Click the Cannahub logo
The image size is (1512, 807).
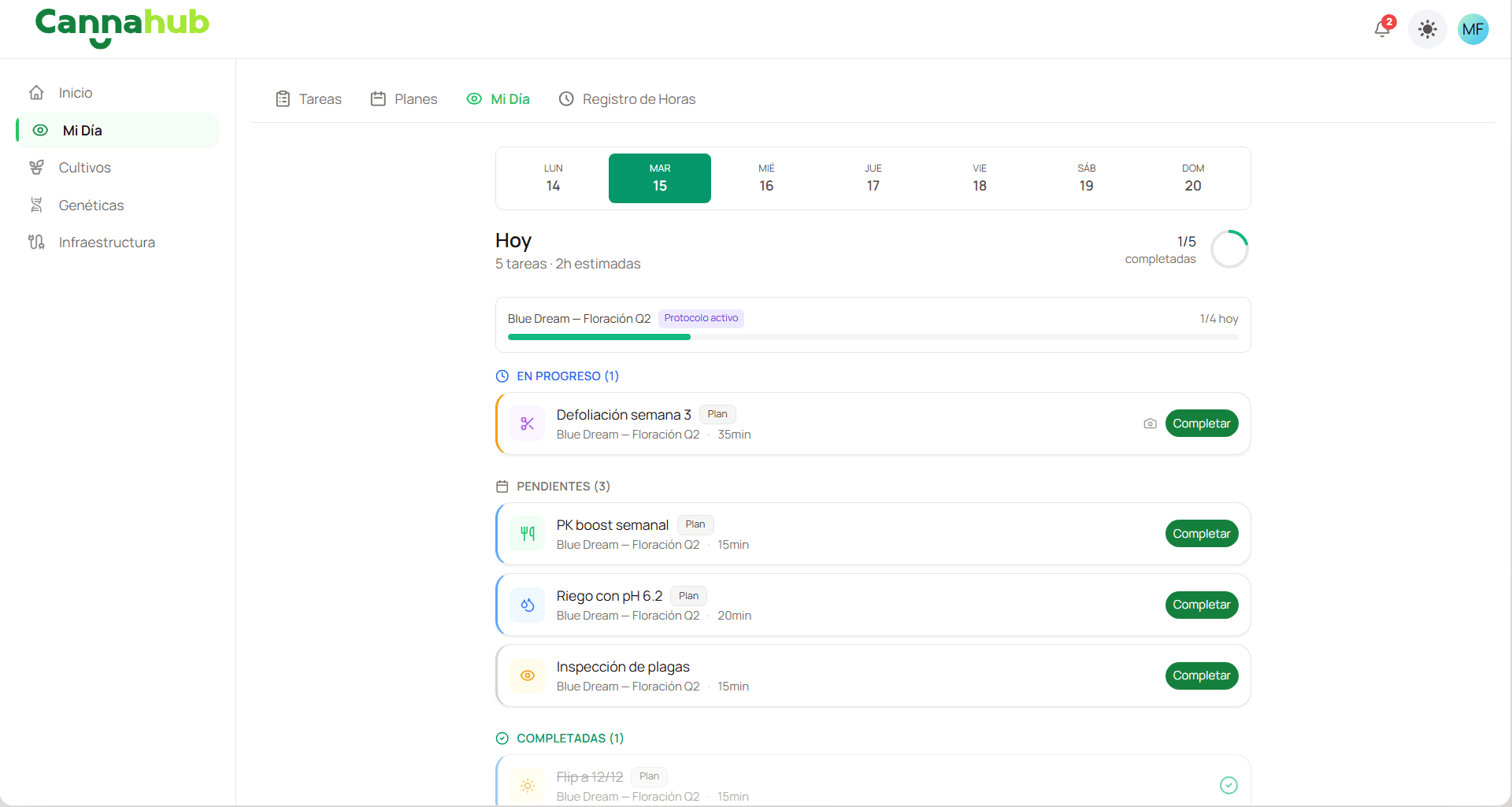coord(122,28)
